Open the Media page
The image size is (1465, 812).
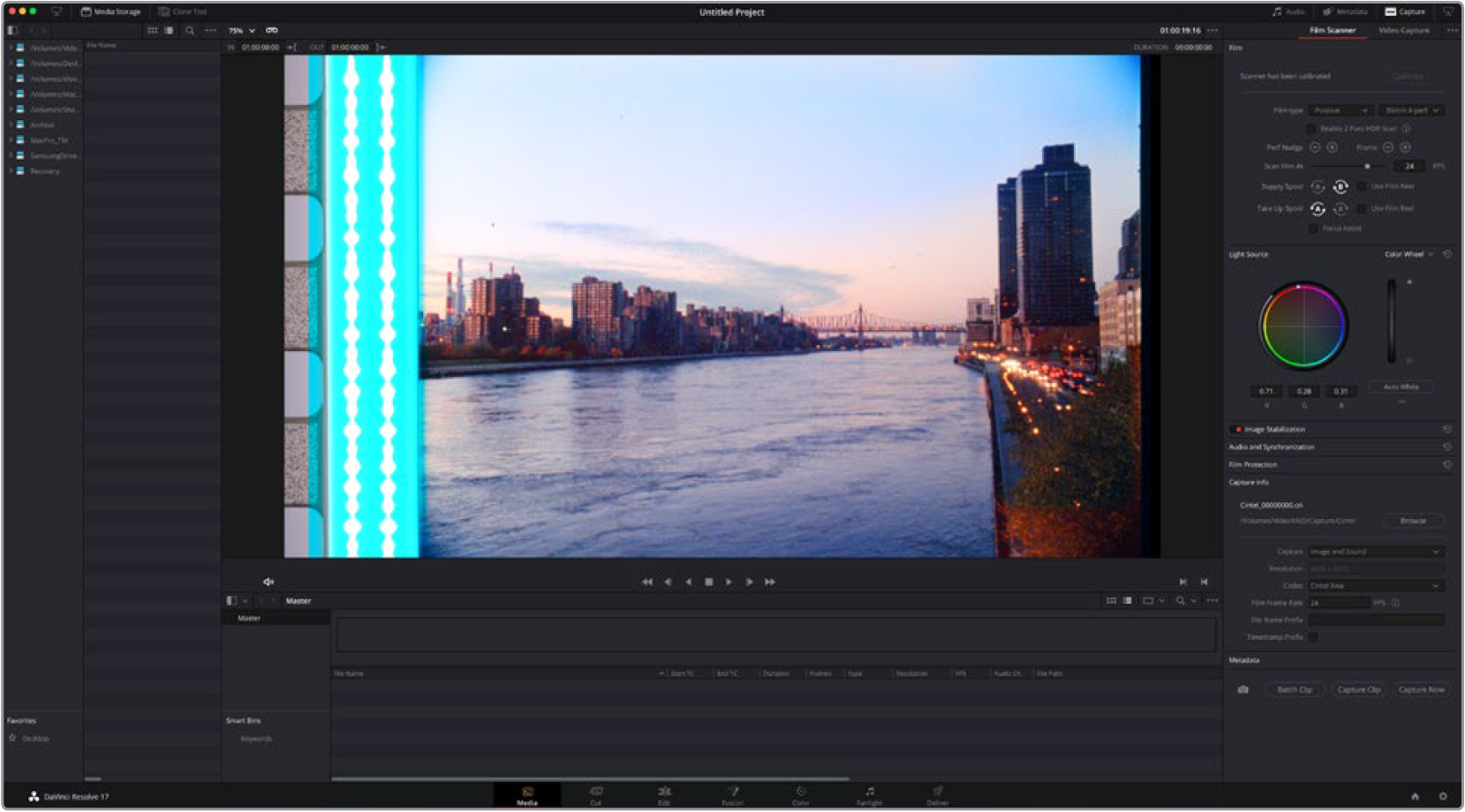pyautogui.click(x=527, y=795)
